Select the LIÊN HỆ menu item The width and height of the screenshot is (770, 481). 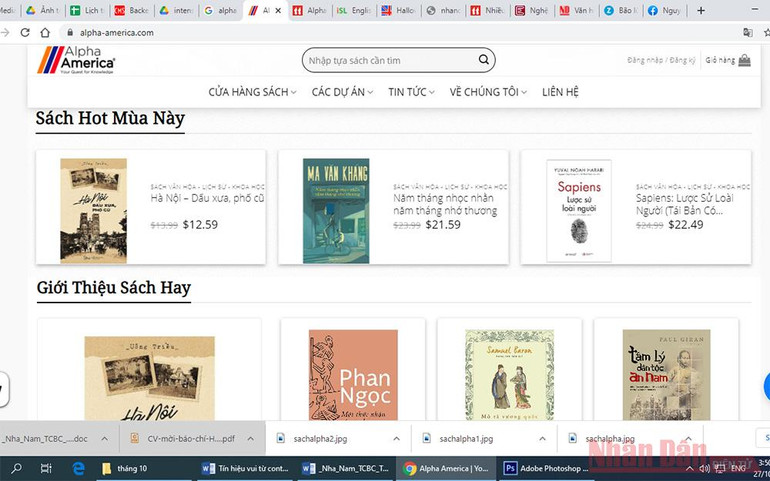(560, 92)
